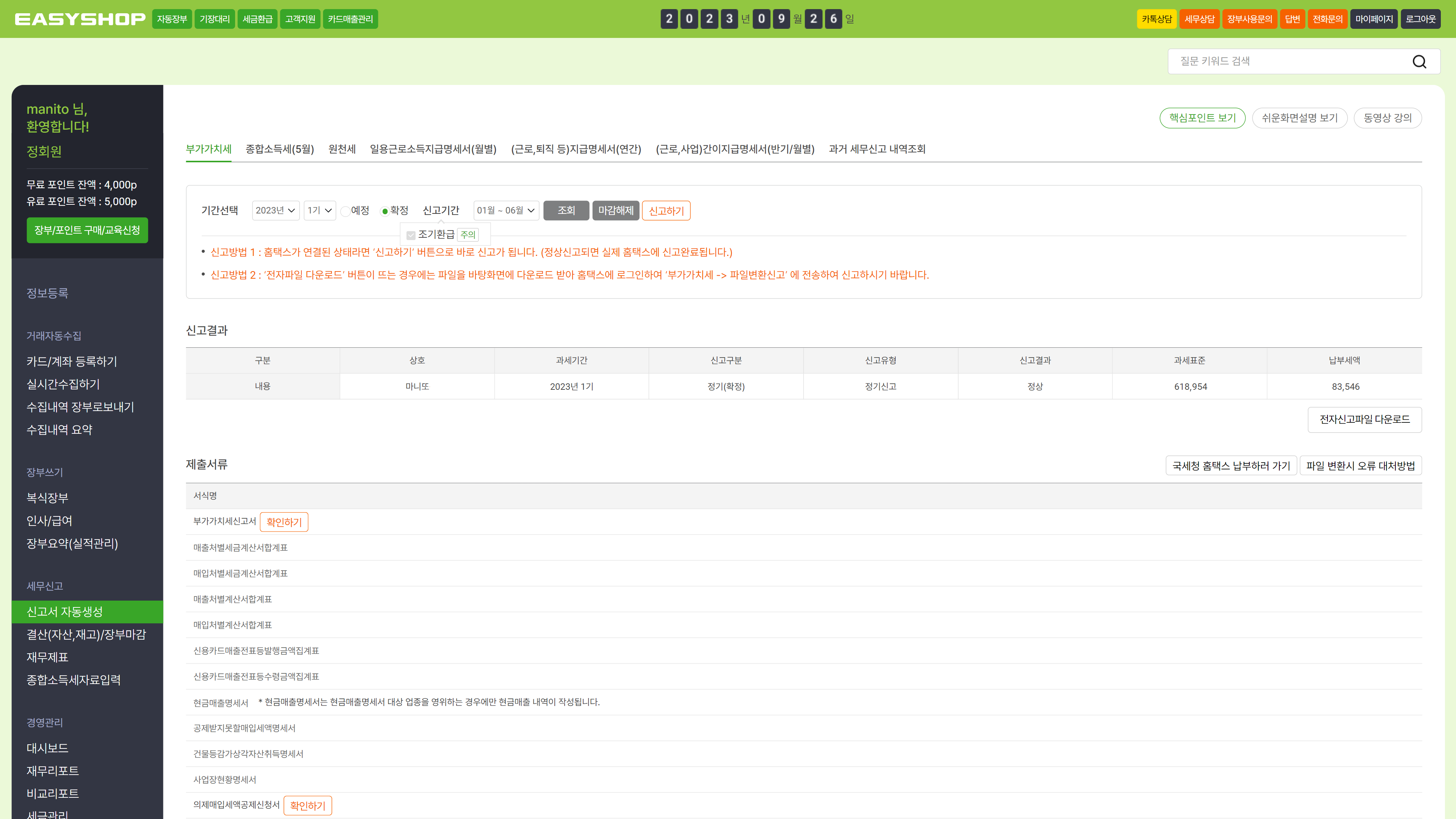
Task: Click 확인하기 for 의제매입세액공제신청서
Action: [x=308, y=805]
